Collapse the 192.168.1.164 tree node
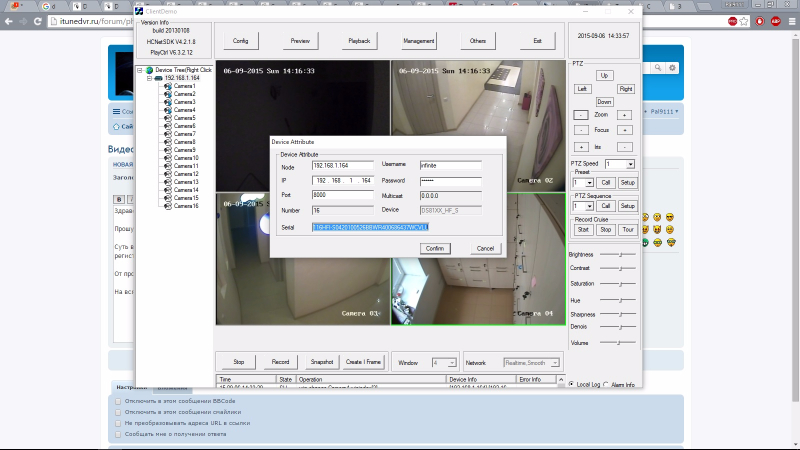The width and height of the screenshot is (800, 450). (x=149, y=79)
